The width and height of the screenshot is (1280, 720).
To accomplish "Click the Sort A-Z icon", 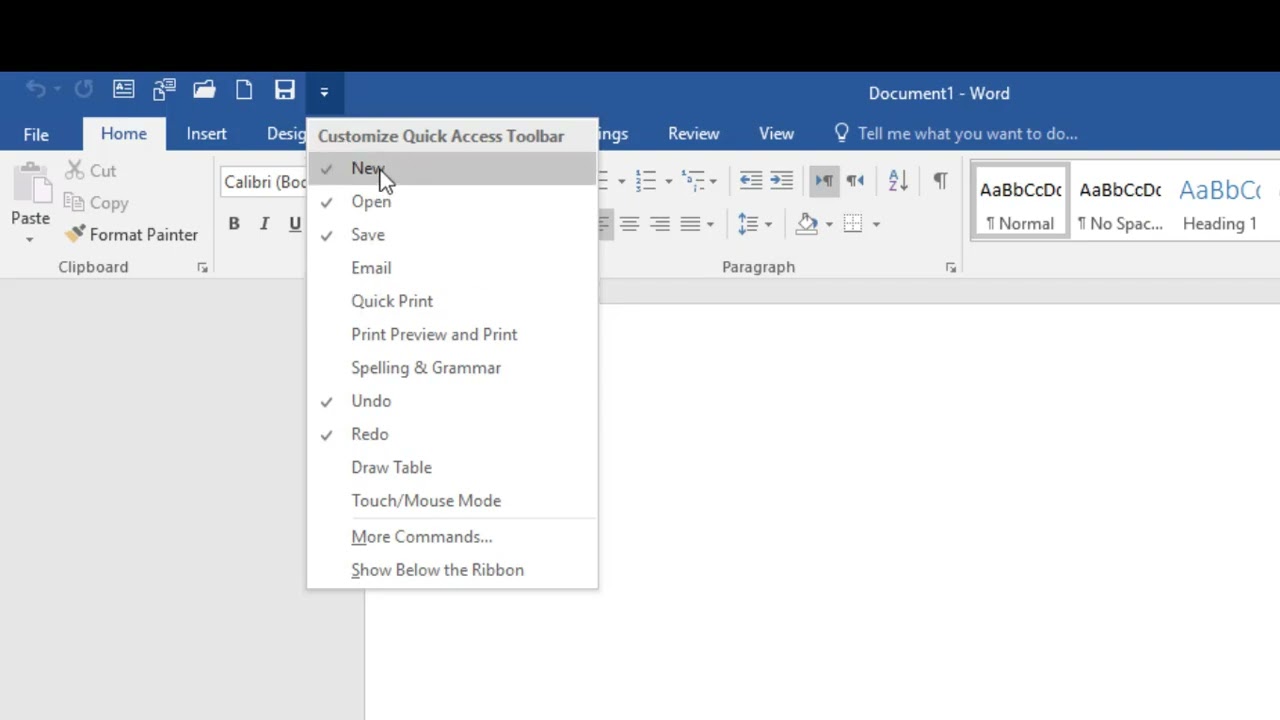I will pos(898,181).
